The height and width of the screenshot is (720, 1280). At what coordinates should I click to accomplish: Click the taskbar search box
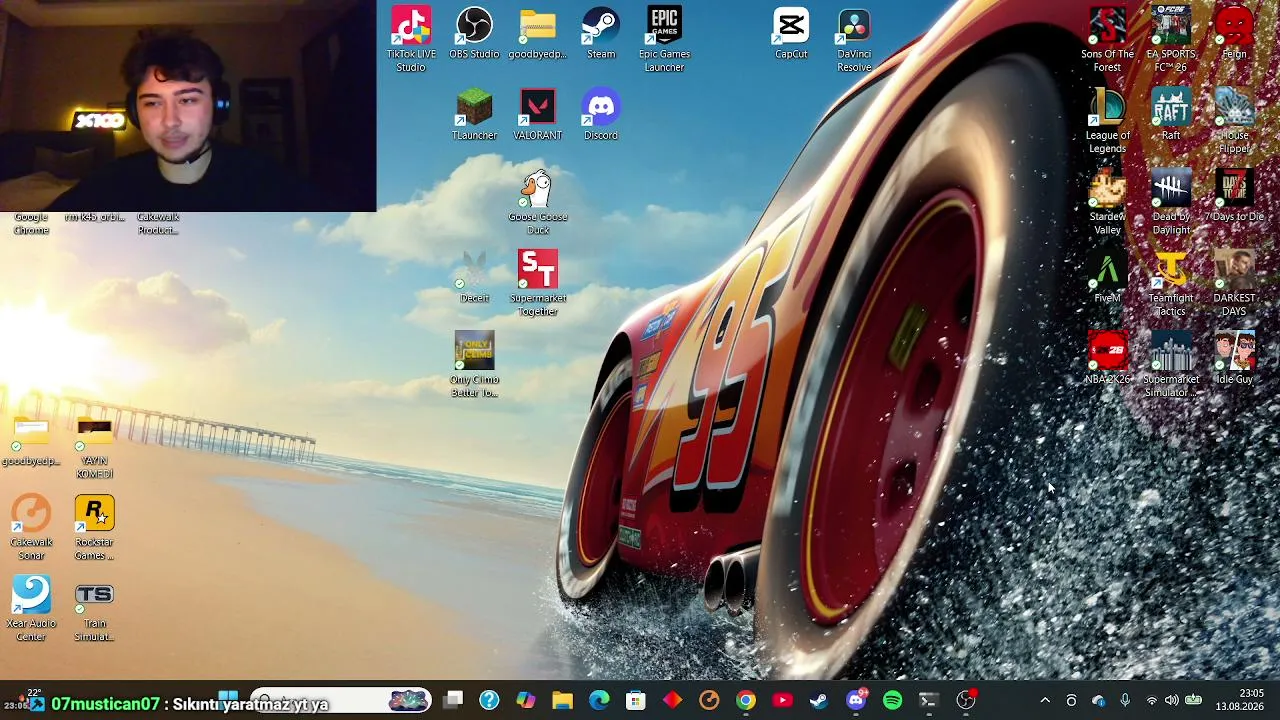click(x=340, y=701)
